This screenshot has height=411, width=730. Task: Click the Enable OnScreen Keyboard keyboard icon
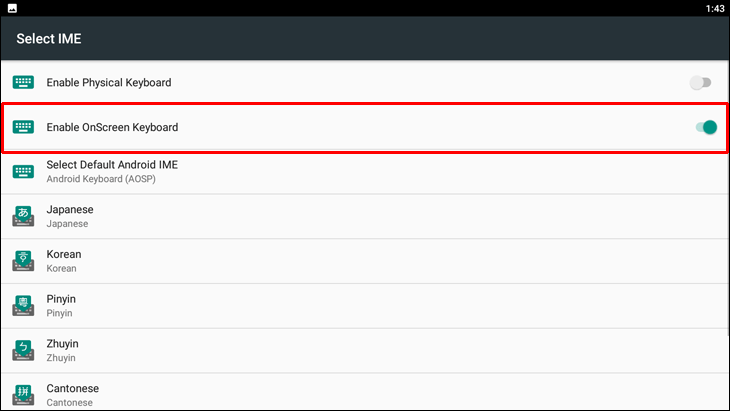[x=23, y=127]
